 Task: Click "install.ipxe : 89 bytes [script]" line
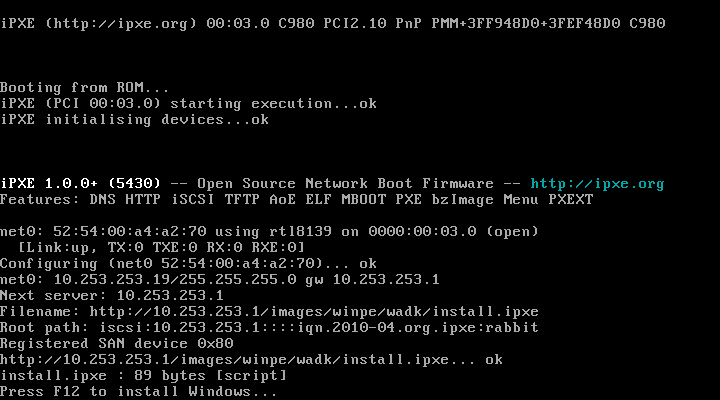click(144, 375)
